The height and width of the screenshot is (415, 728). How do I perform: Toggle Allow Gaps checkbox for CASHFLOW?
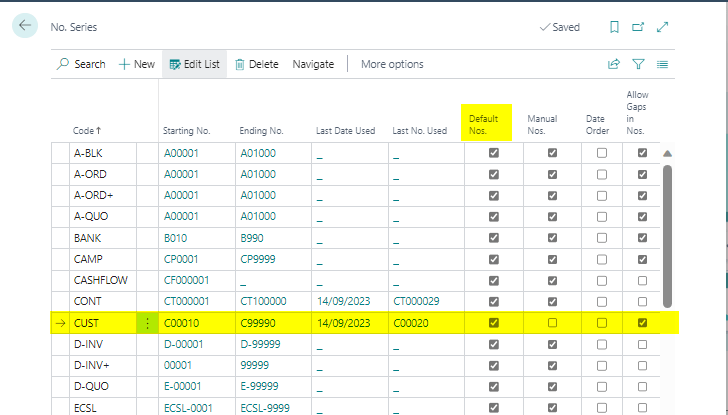coord(642,280)
